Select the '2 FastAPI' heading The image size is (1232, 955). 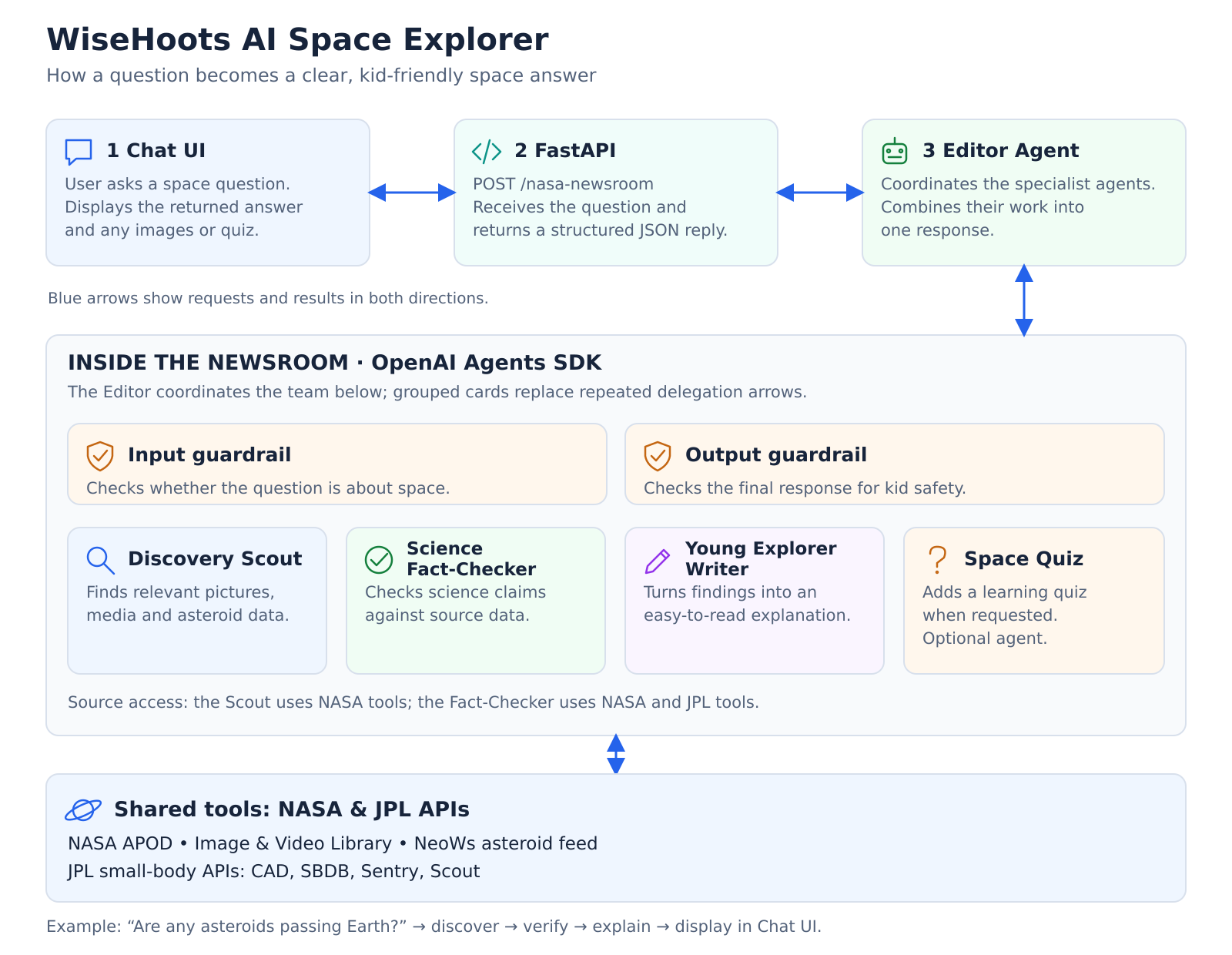coord(565,150)
